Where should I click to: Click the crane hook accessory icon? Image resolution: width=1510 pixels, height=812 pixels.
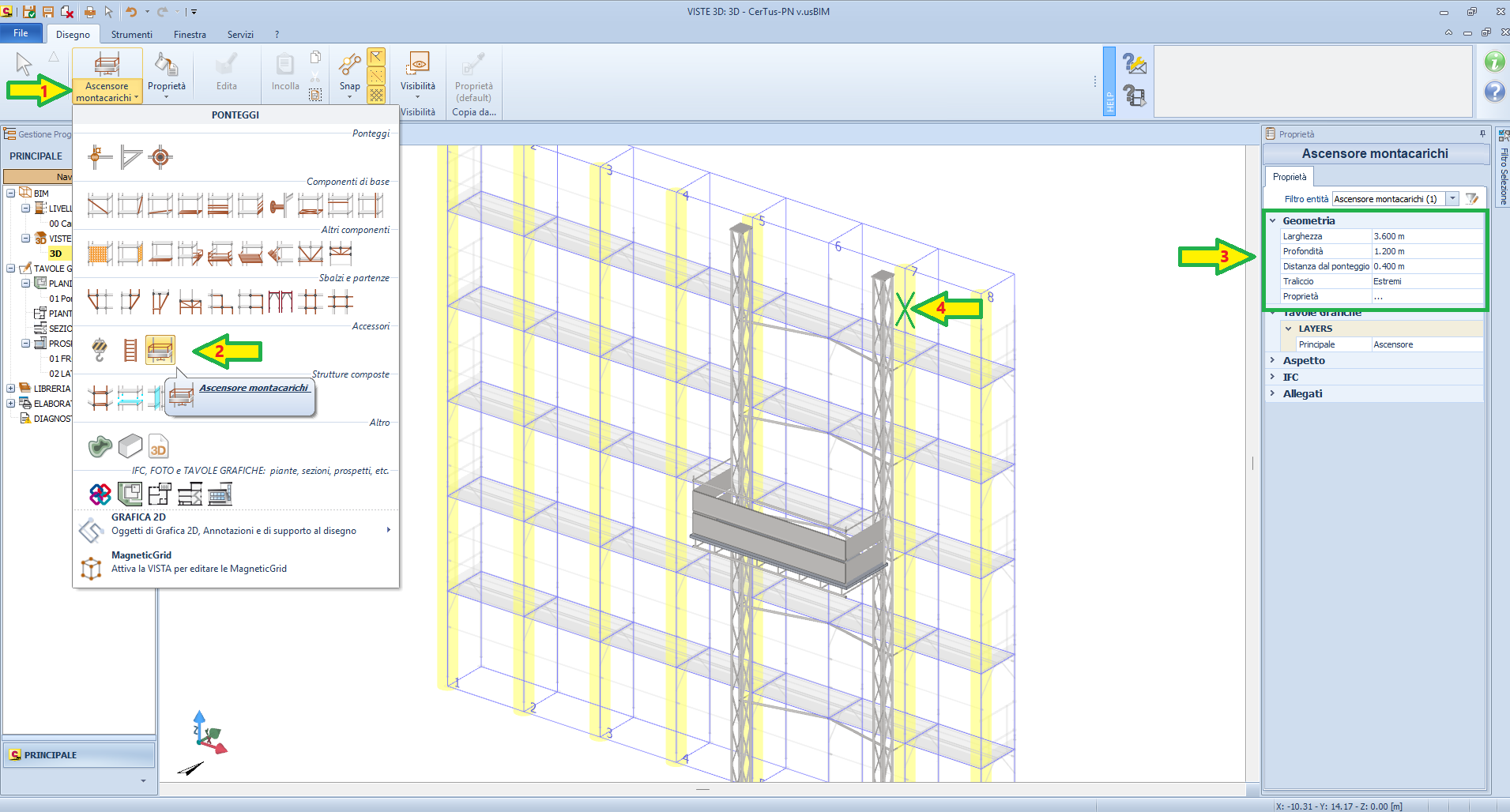point(100,349)
